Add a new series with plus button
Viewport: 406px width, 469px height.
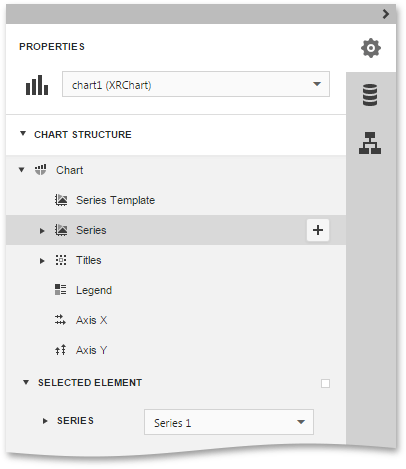[318, 230]
